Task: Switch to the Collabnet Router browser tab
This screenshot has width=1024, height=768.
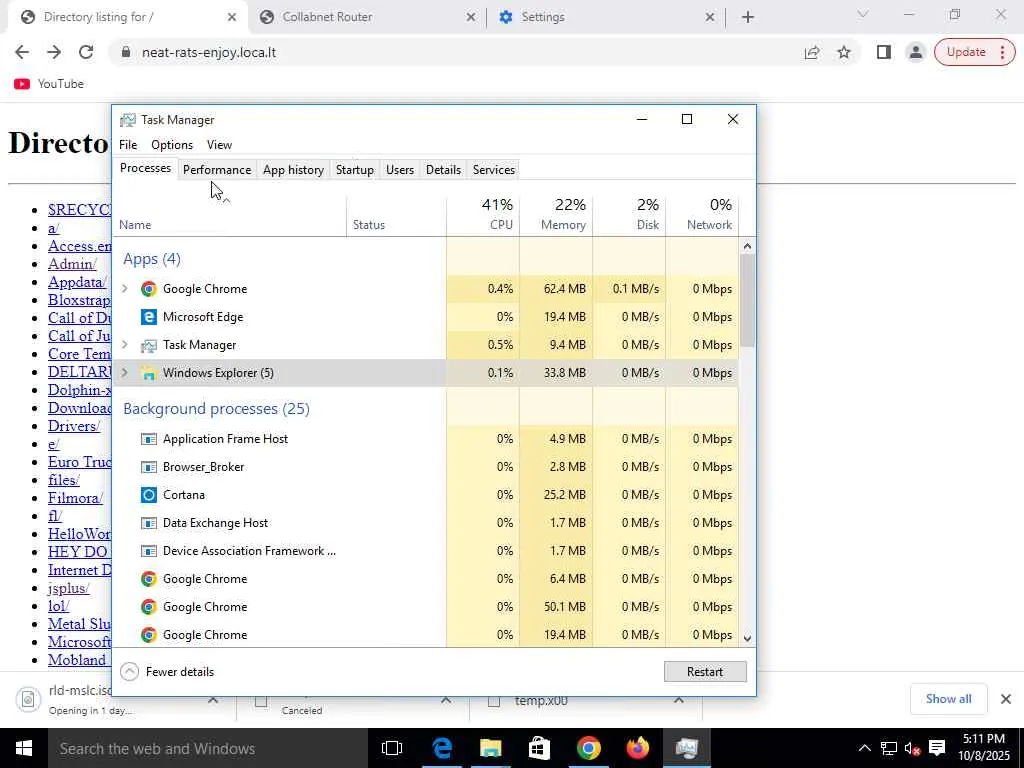Action: point(366,17)
